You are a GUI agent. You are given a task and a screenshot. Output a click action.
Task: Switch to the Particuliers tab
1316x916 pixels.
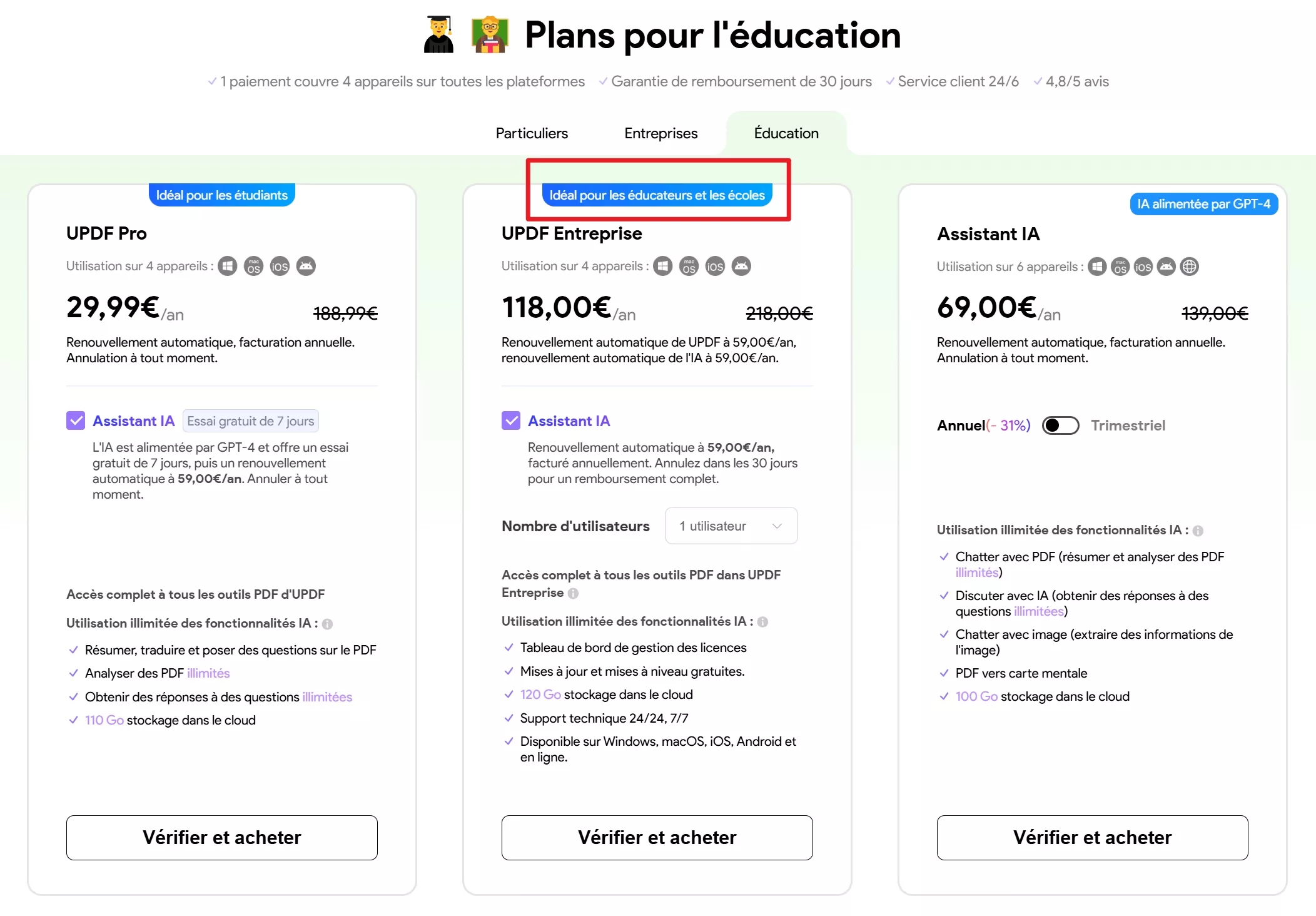click(x=531, y=133)
